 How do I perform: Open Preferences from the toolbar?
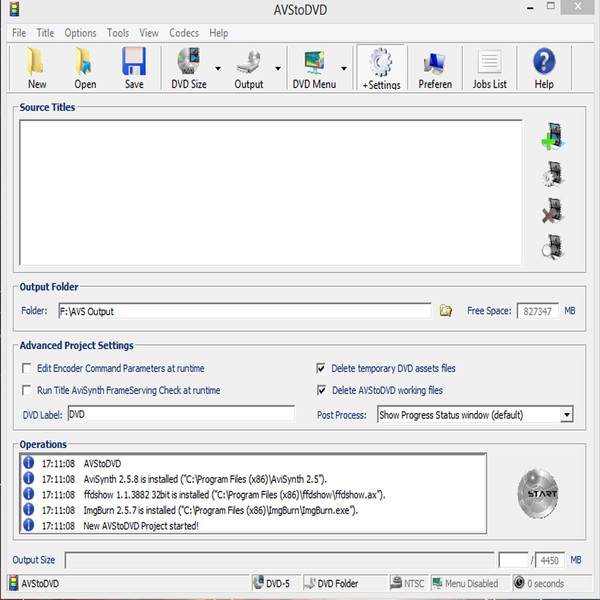click(435, 68)
